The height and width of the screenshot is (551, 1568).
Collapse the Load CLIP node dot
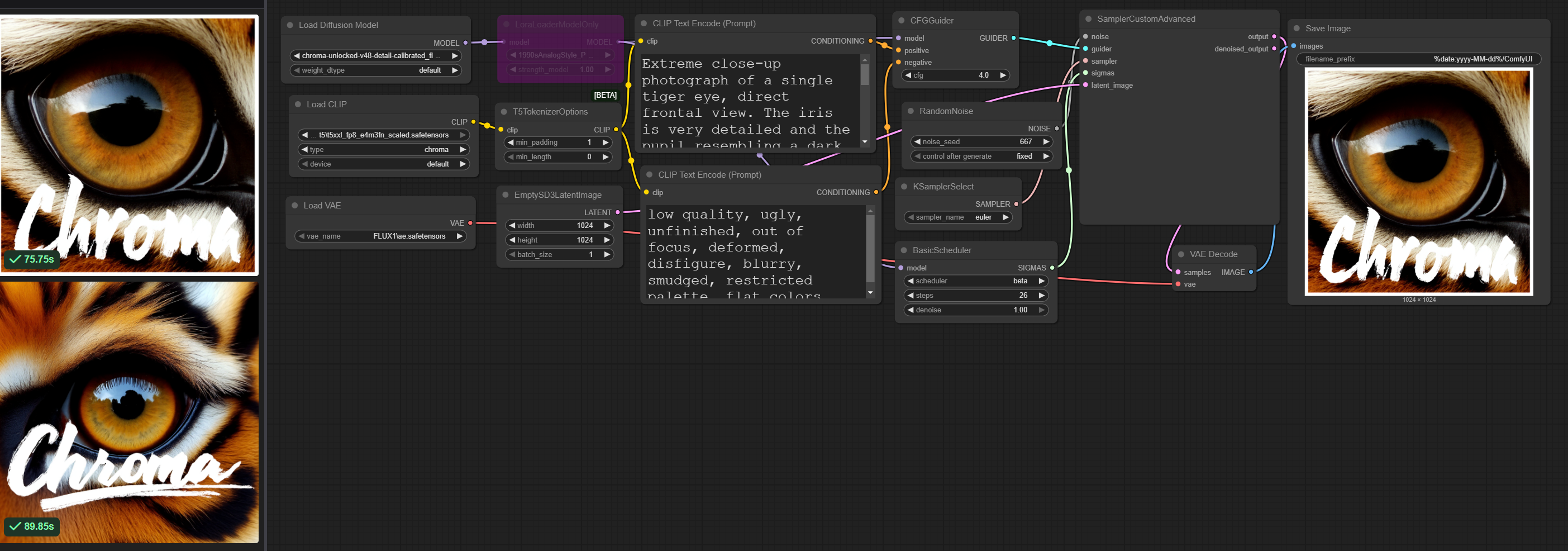coord(298,104)
